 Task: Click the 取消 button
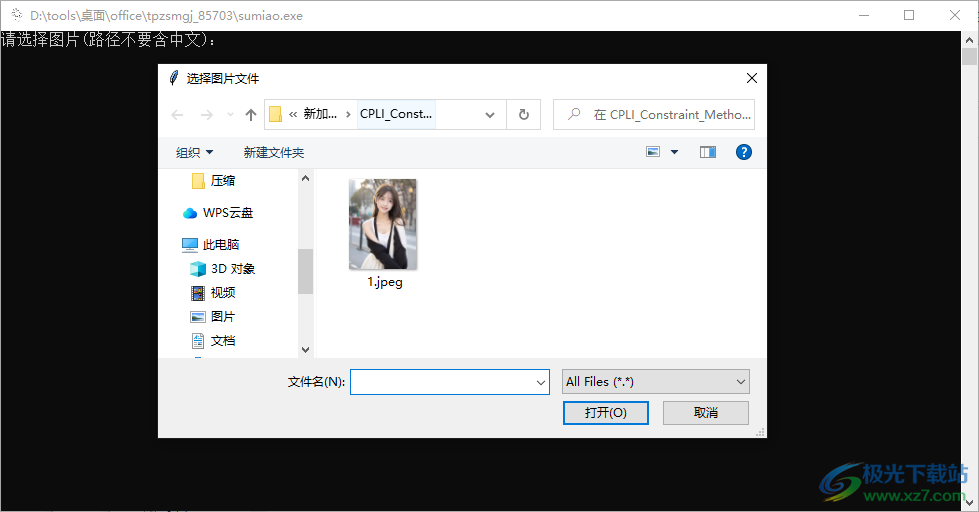coord(706,413)
